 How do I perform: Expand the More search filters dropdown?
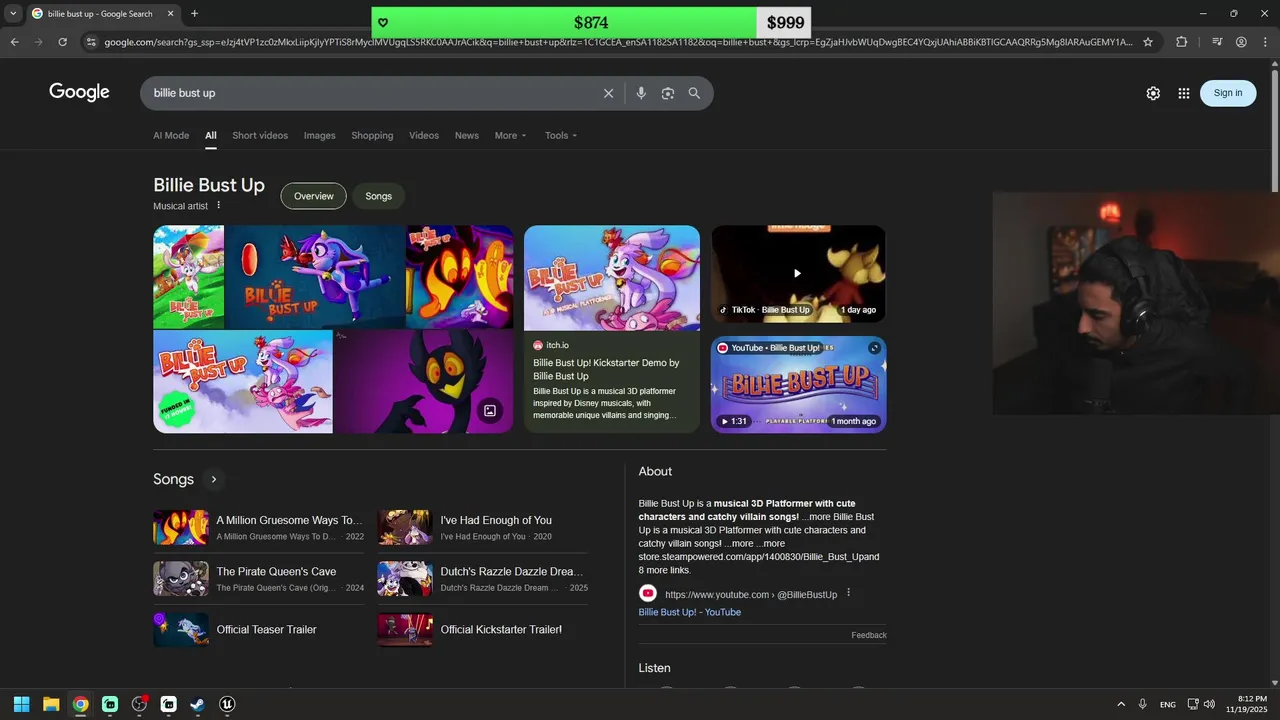(510, 135)
